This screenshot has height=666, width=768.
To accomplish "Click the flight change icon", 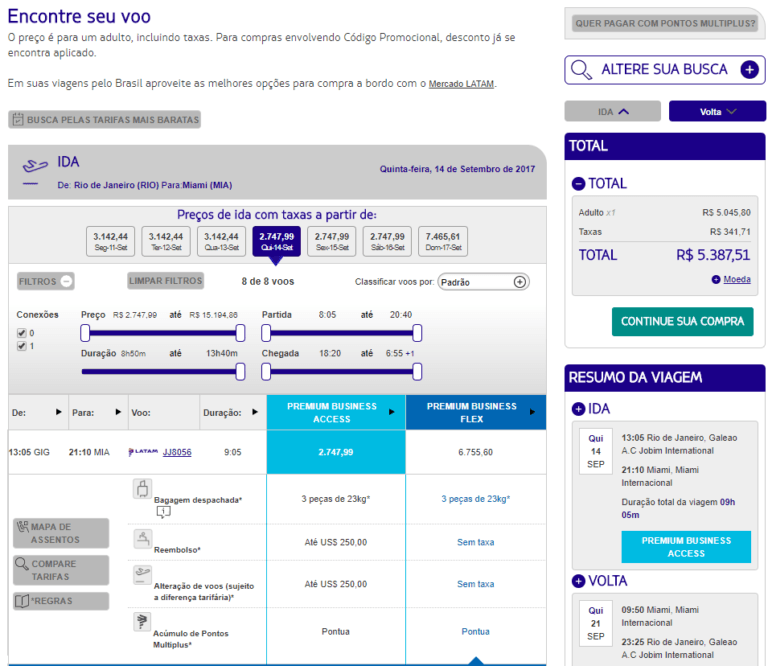I will [142, 575].
